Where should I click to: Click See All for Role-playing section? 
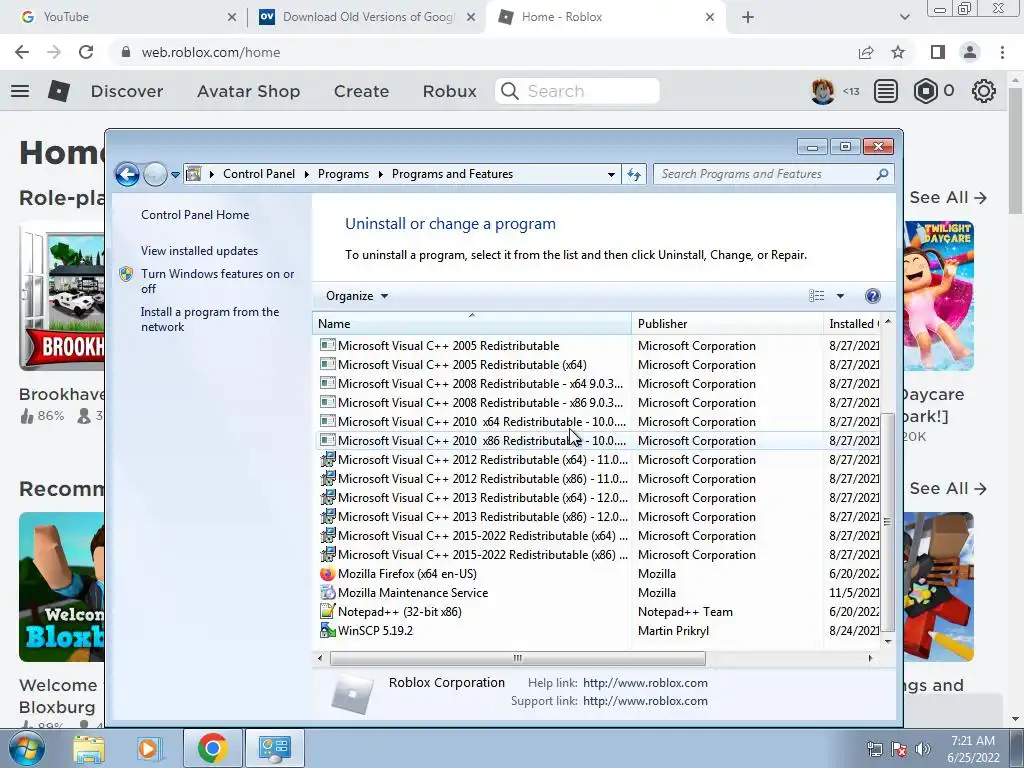948,197
